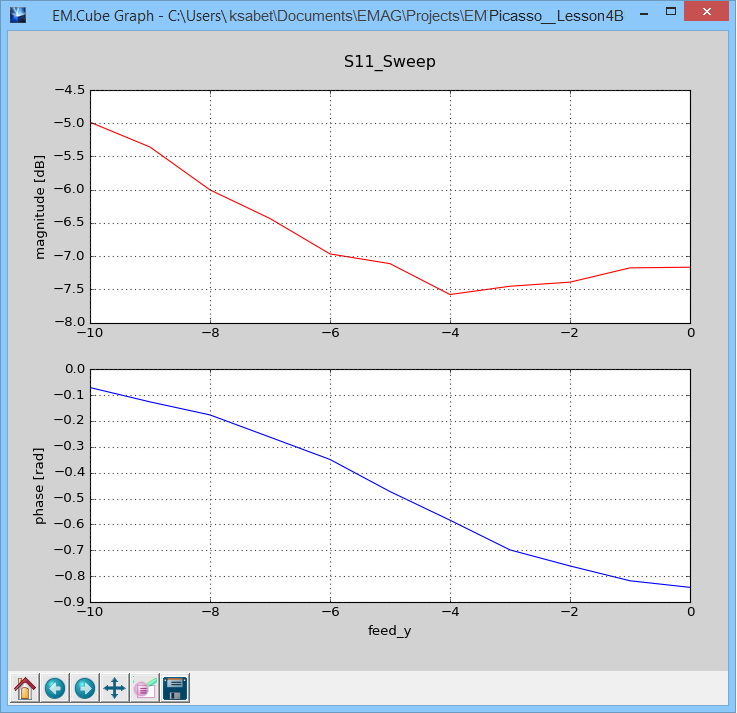Click the S11_Sweep plot title
Screen dimensions: 737x713
tap(389, 62)
